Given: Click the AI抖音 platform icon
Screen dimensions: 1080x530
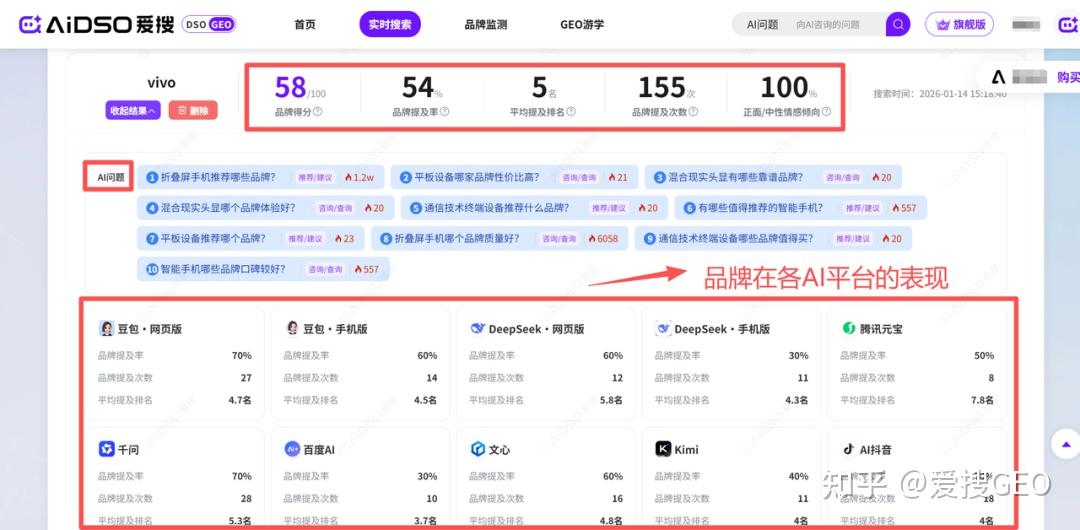Looking at the screenshot, I should (x=849, y=449).
